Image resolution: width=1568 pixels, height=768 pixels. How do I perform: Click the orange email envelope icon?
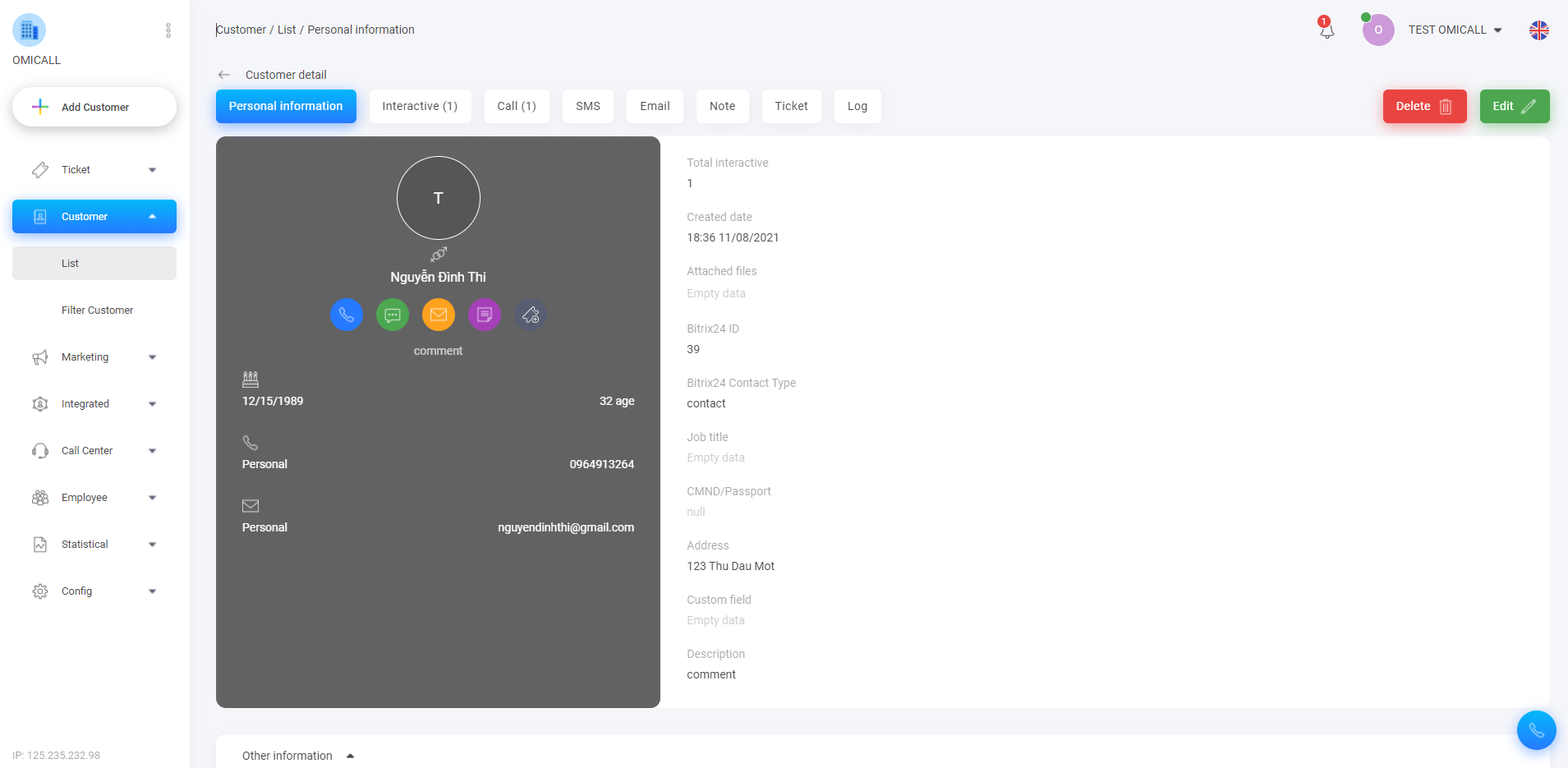tap(439, 315)
